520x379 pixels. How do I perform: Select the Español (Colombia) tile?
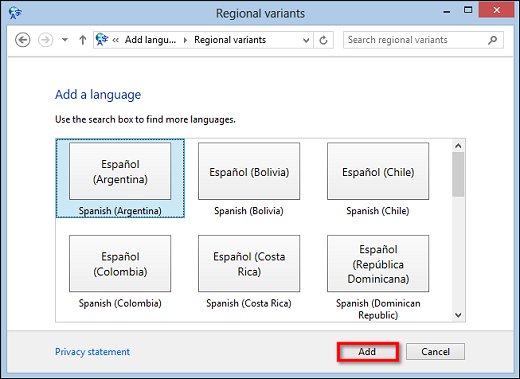tap(120, 264)
